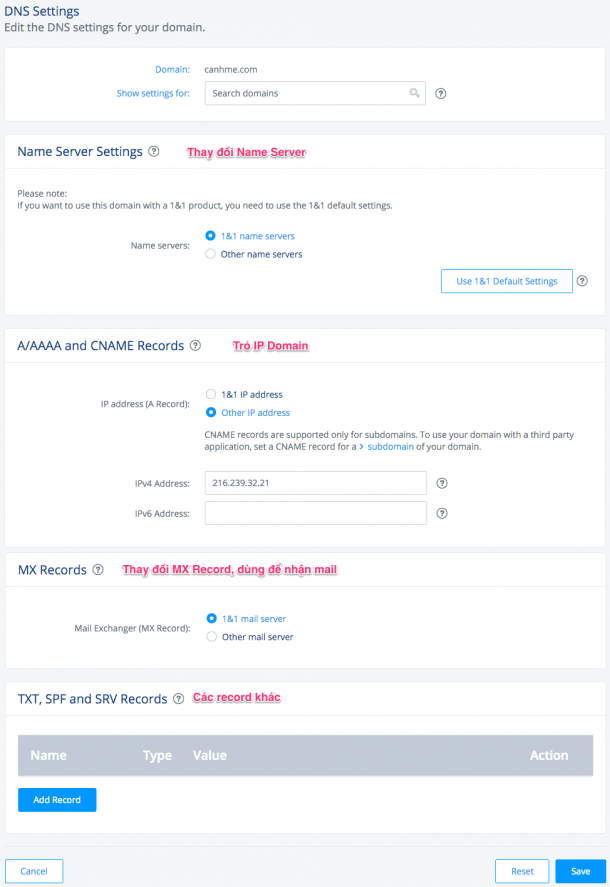
Task: Open help for A/AAAA and CNAME Records
Action: [x=195, y=346]
